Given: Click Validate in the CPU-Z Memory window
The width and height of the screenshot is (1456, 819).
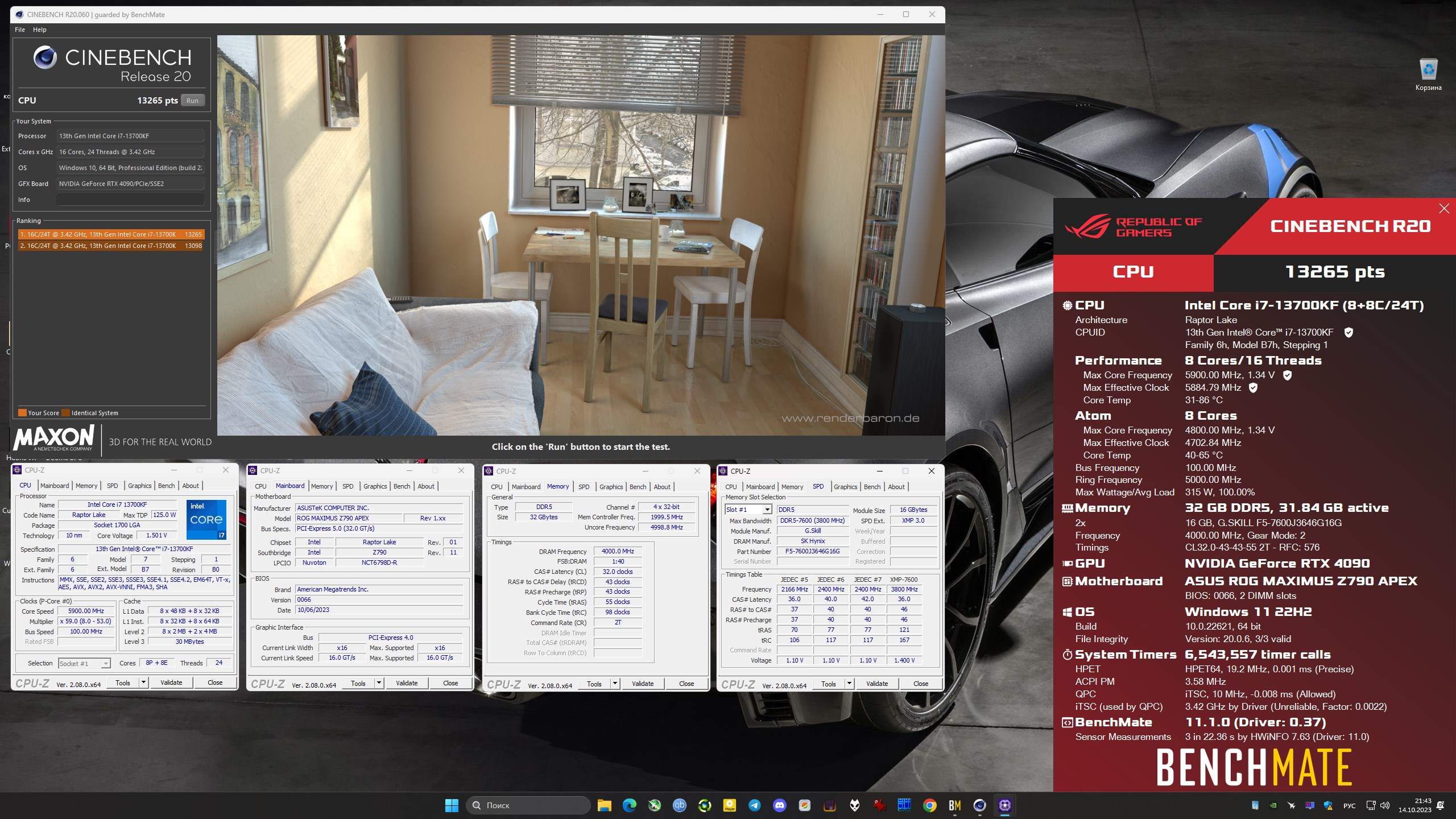Looking at the screenshot, I should tap(643, 684).
